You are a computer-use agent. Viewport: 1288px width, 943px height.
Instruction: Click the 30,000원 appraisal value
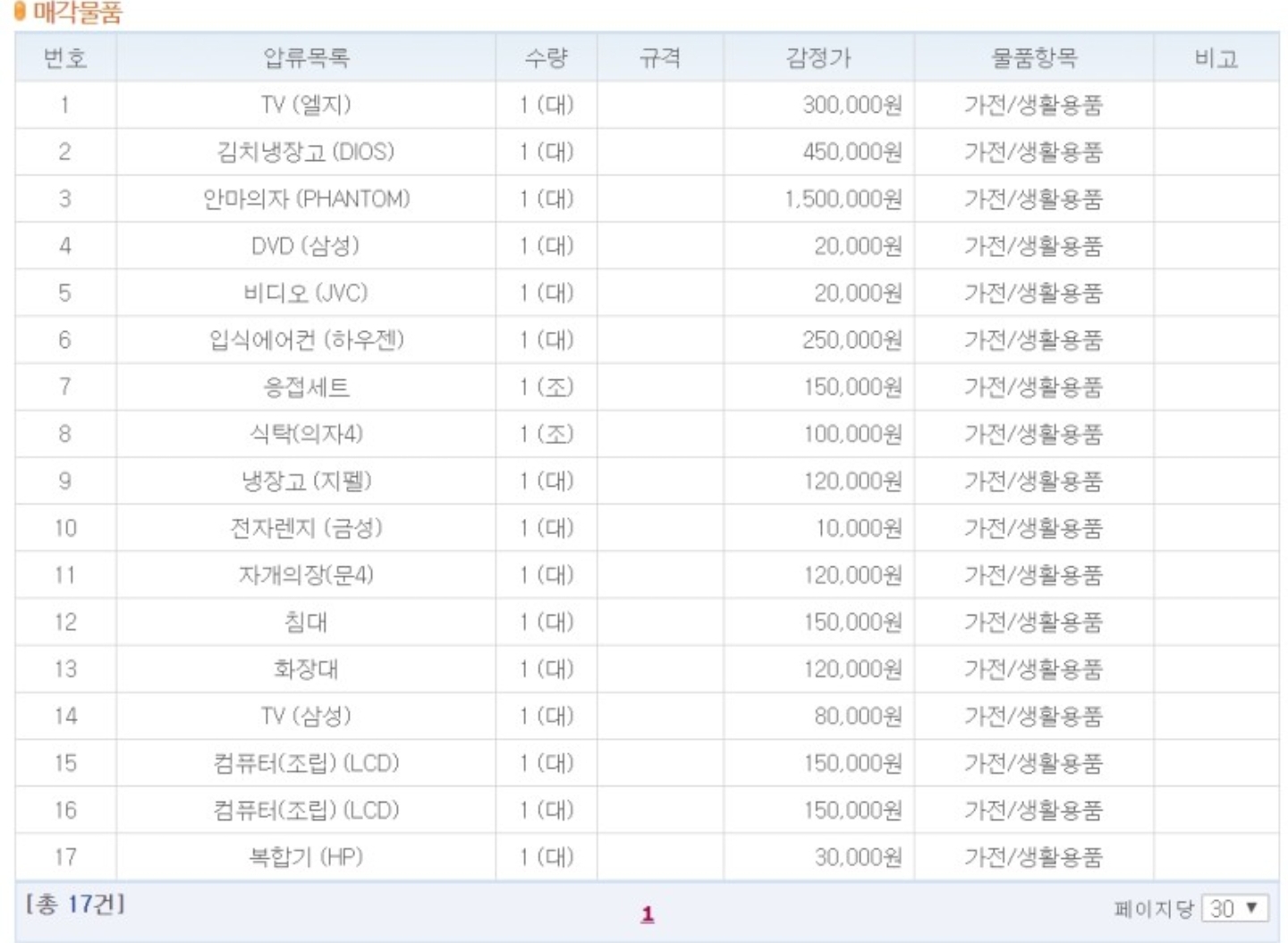(x=858, y=856)
